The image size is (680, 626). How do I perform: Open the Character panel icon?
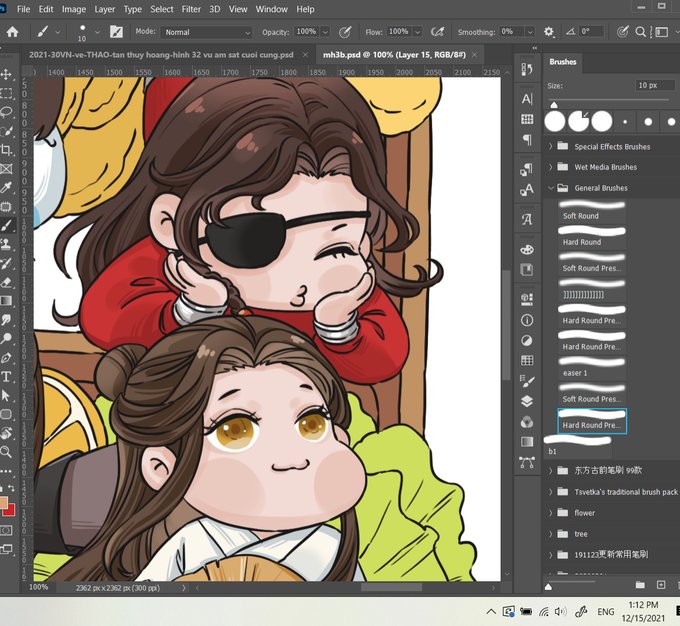tap(527, 99)
